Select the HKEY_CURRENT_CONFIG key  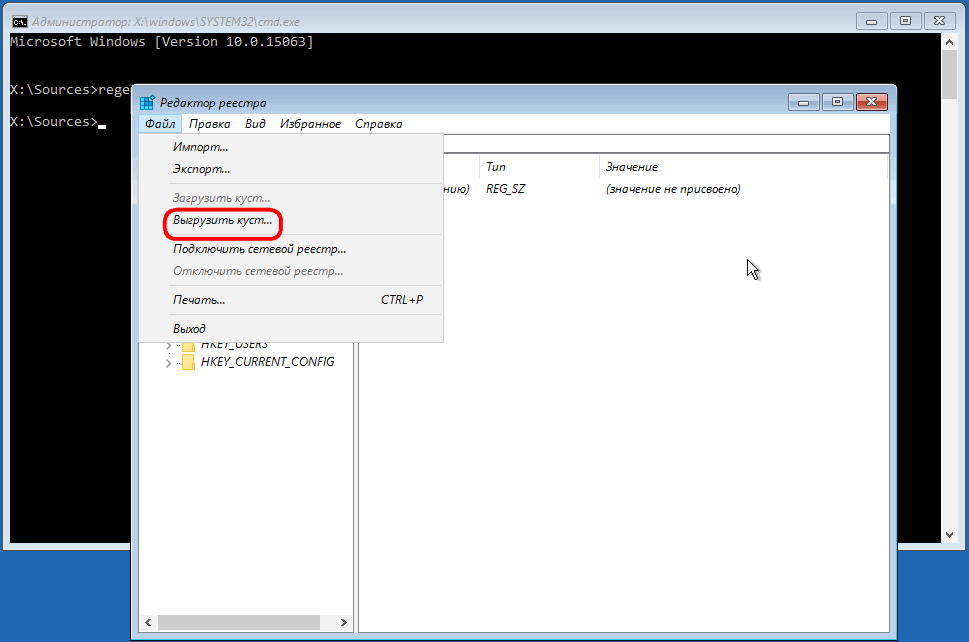(x=268, y=362)
